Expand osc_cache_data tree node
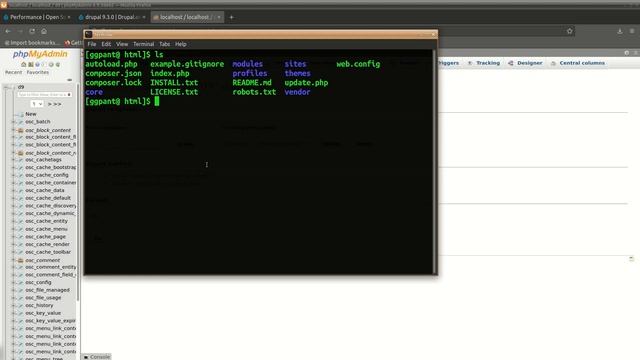 [14, 190]
